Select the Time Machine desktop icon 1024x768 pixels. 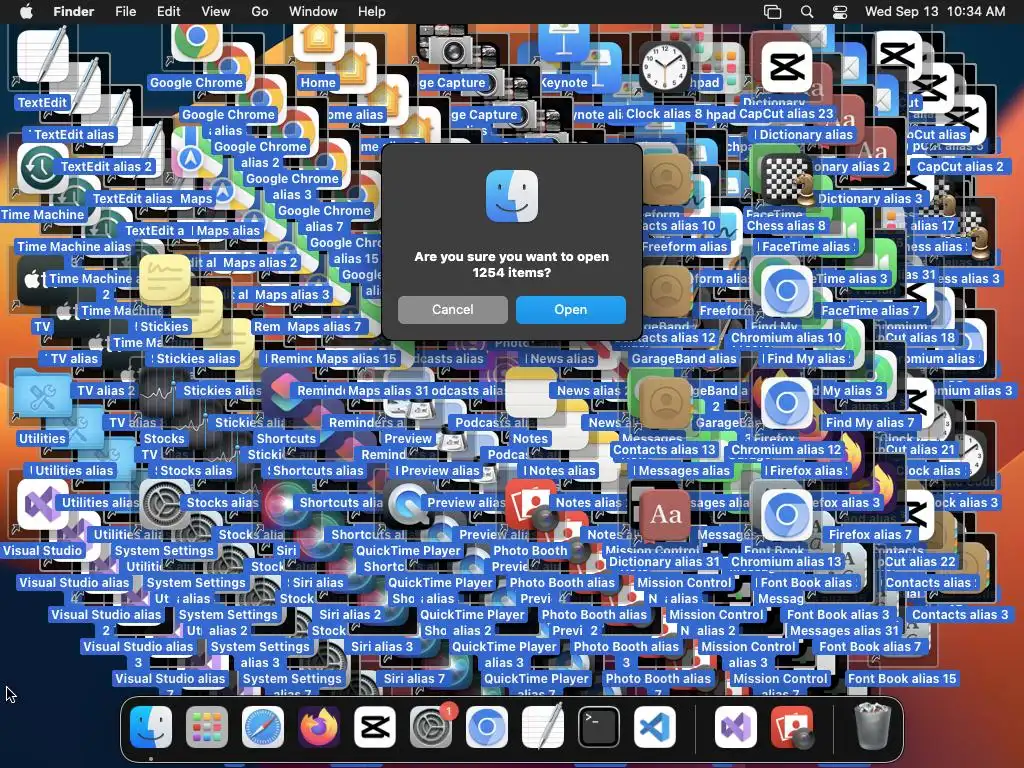(x=42, y=168)
